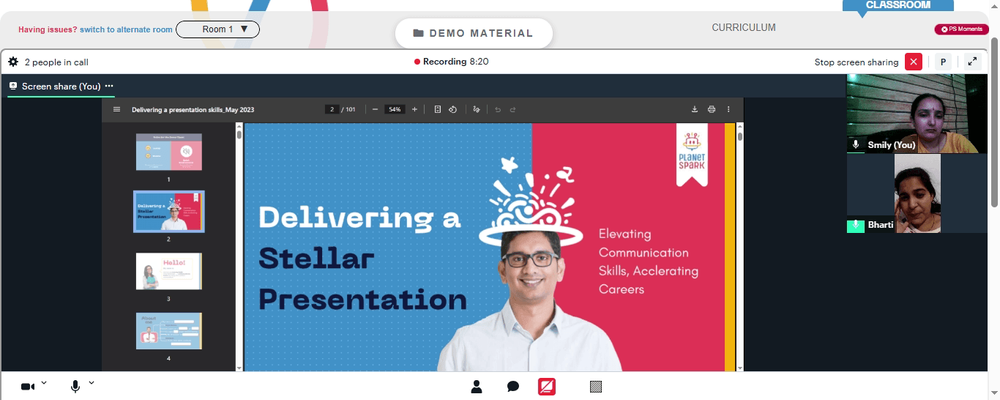Open PDF viewer more actions menu
1000x400 pixels.
(x=728, y=109)
